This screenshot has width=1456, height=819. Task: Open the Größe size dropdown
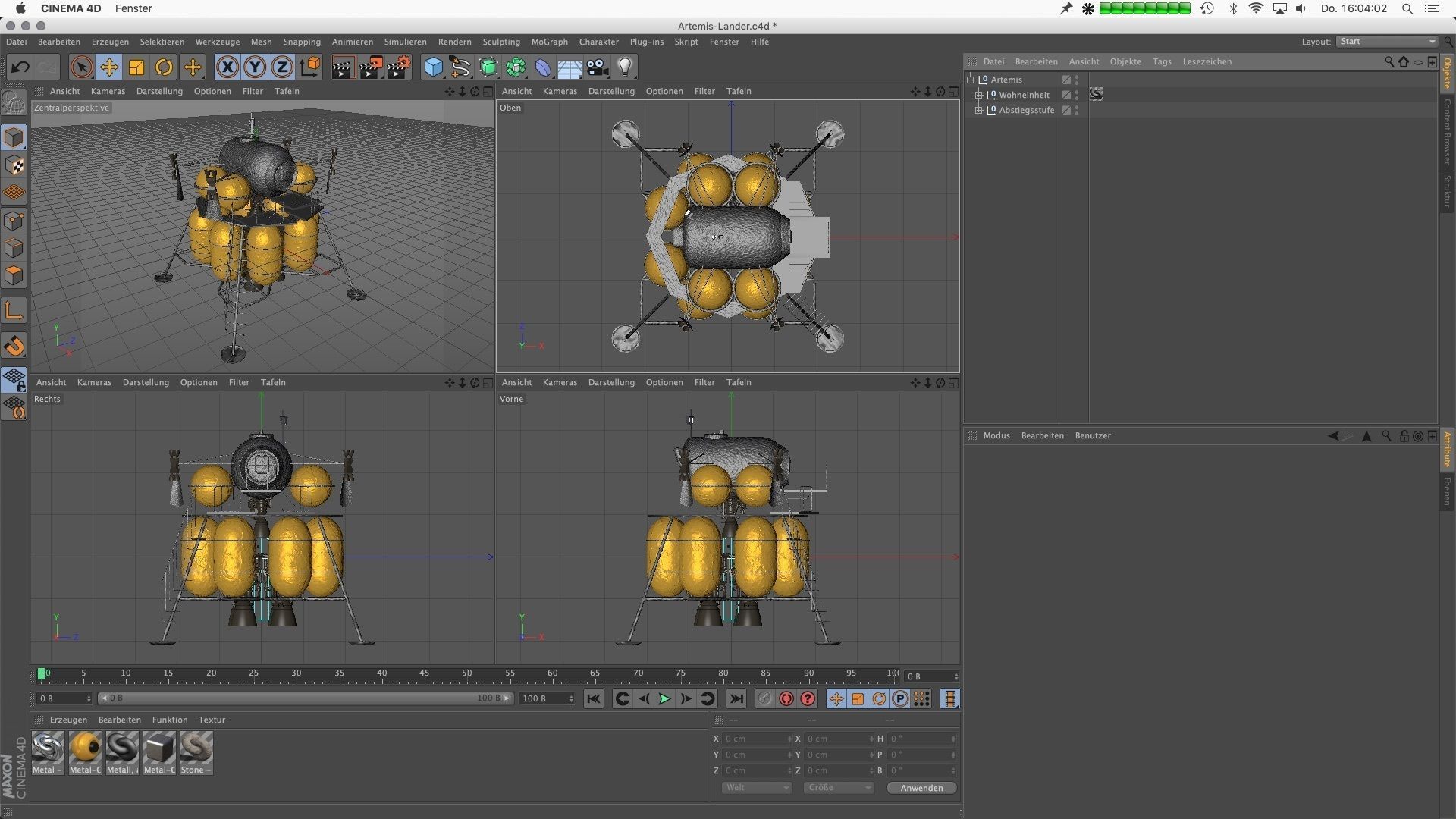[x=839, y=788]
